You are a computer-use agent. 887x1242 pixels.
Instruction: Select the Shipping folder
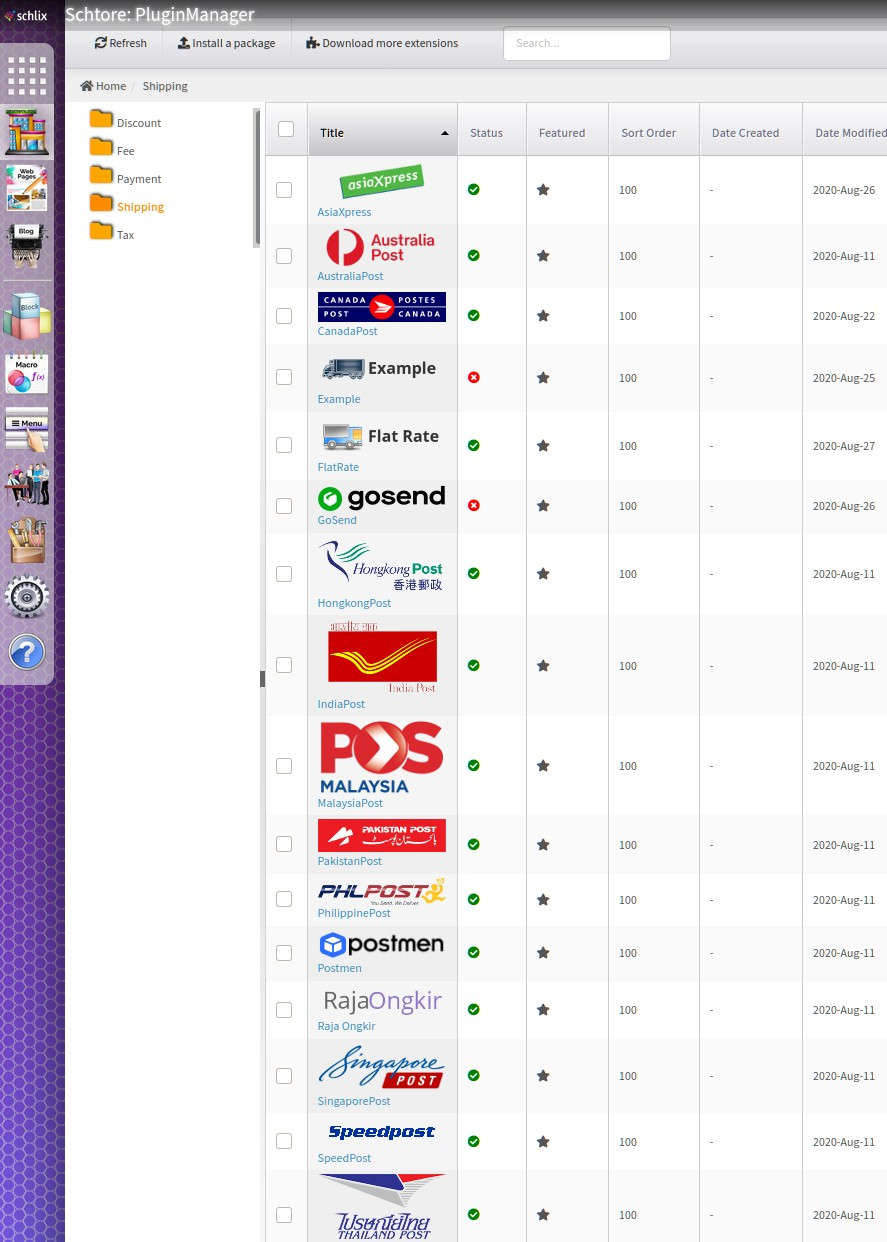[x=127, y=205]
